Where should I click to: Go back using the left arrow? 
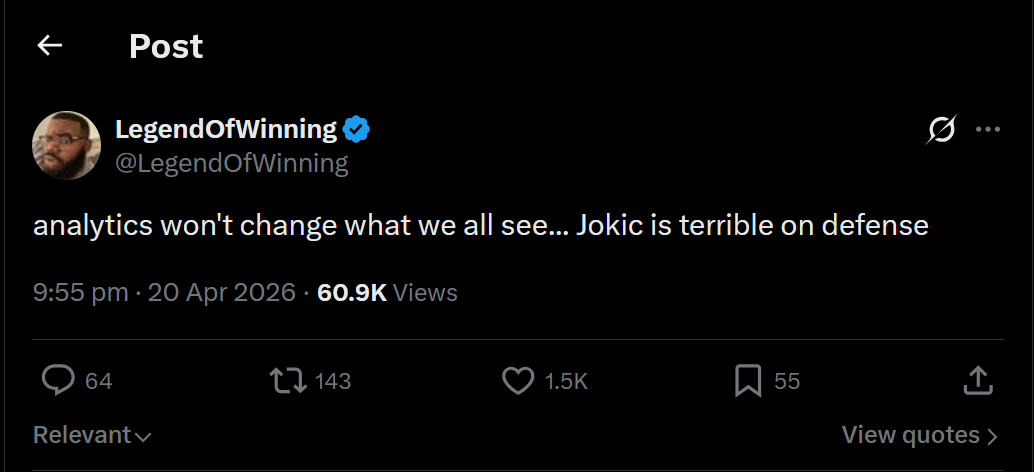pyautogui.click(x=49, y=45)
